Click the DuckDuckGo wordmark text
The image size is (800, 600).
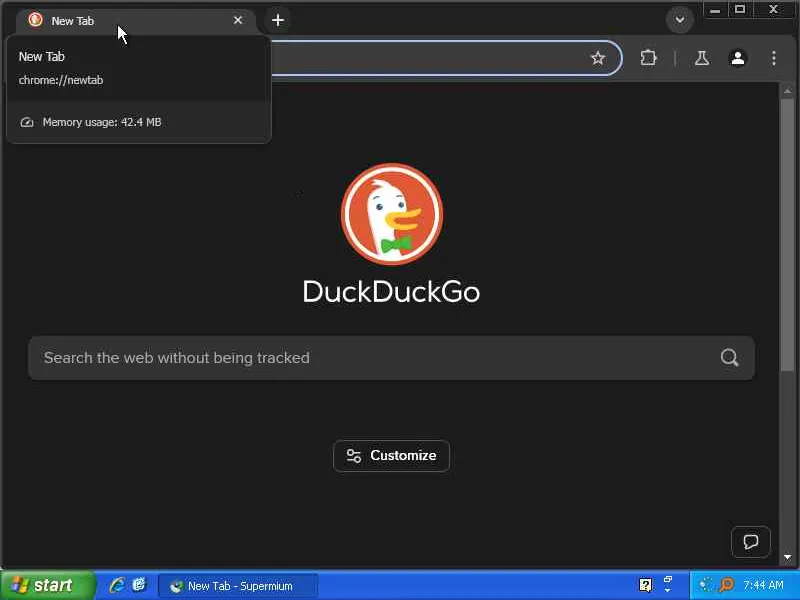point(391,292)
